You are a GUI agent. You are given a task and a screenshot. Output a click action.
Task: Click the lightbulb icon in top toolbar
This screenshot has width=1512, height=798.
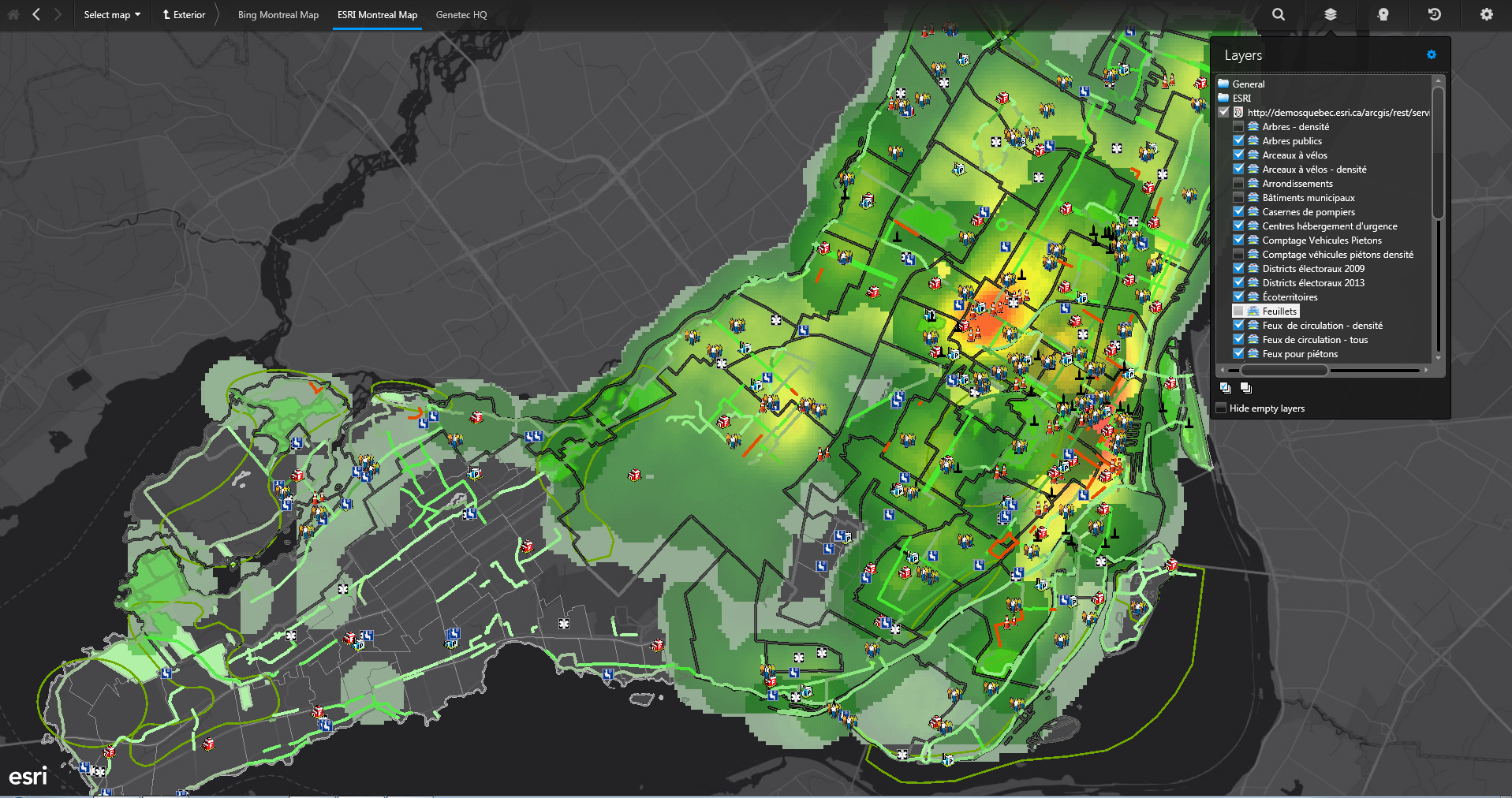(1383, 14)
